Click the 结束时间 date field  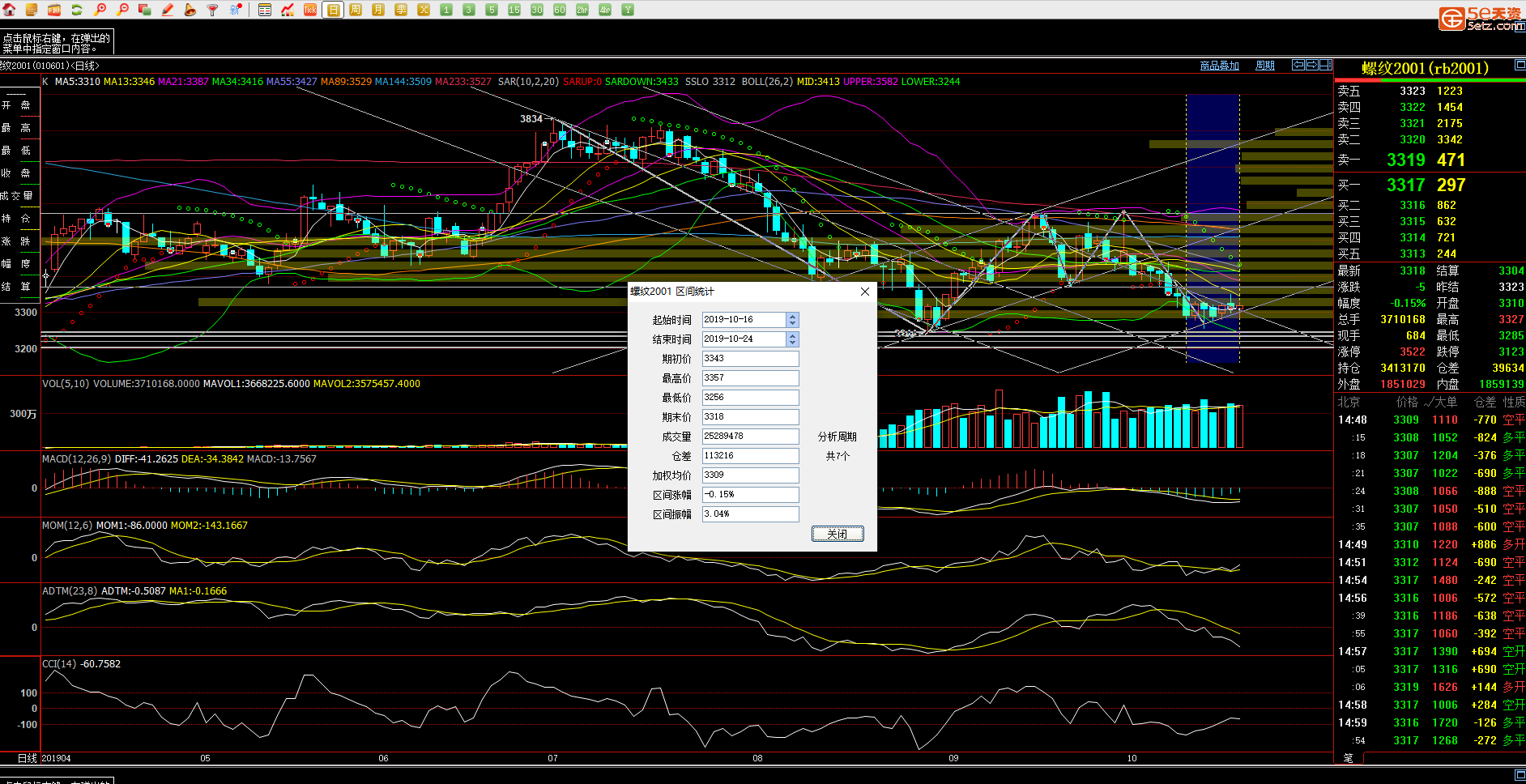744,339
